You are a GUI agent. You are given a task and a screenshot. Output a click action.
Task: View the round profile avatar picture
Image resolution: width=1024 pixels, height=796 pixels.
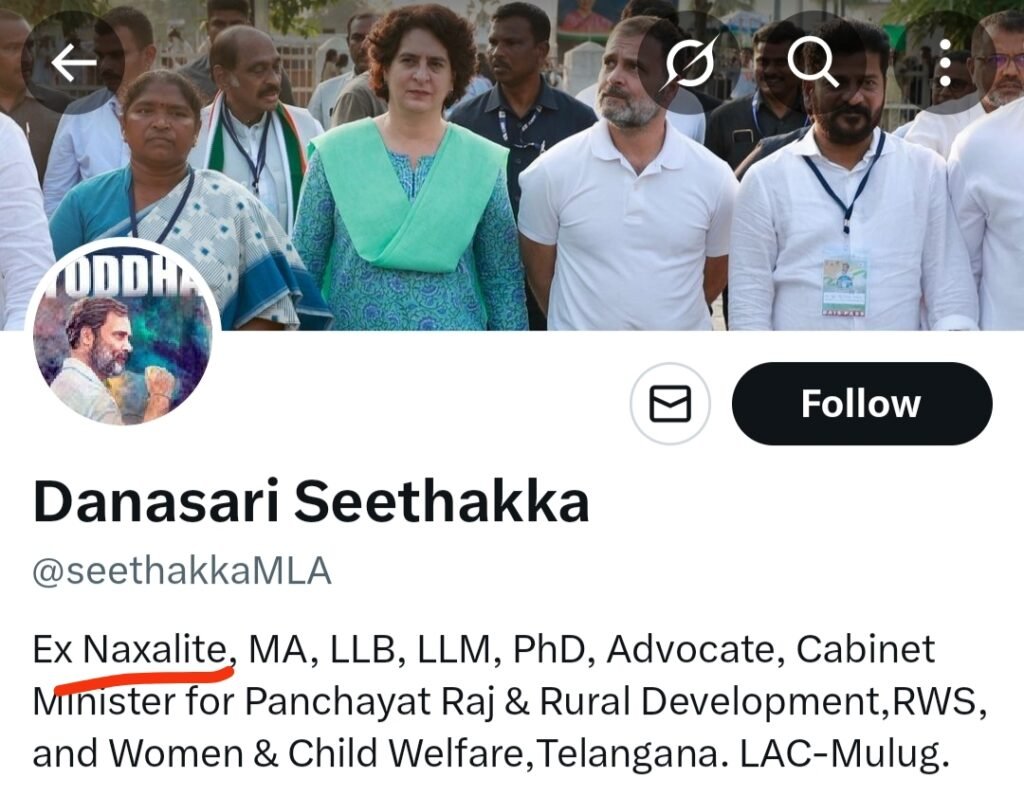(123, 337)
